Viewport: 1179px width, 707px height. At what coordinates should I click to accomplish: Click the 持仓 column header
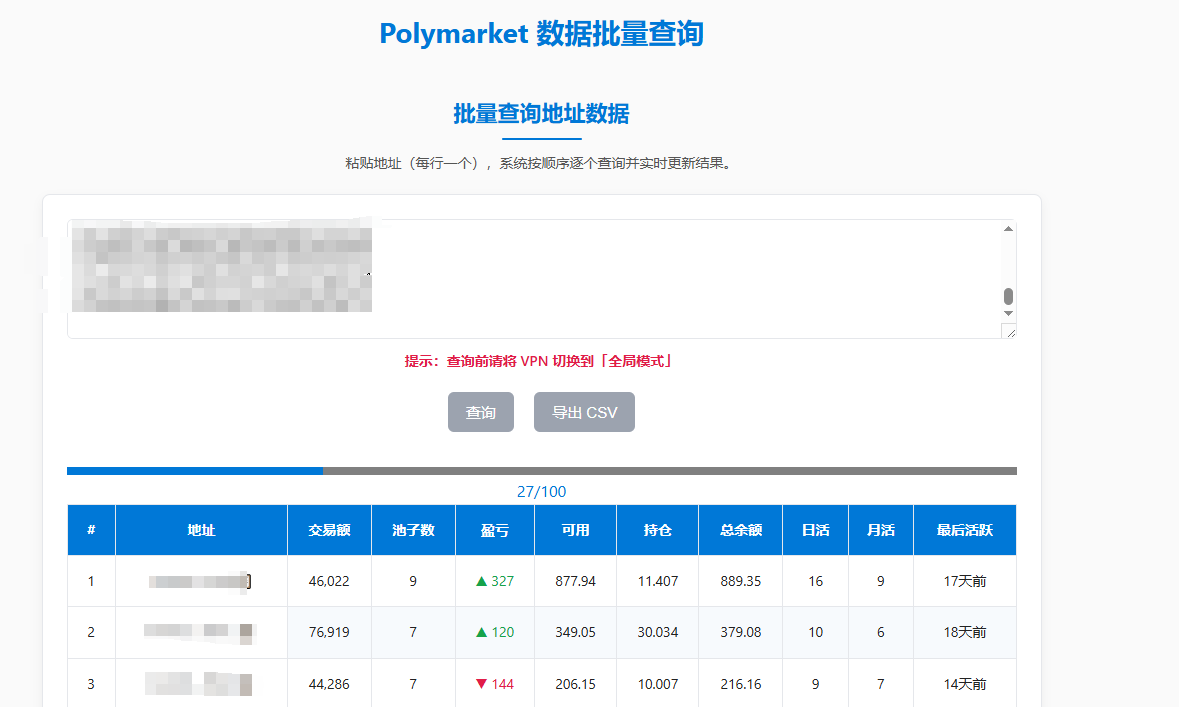pos(657,530)
